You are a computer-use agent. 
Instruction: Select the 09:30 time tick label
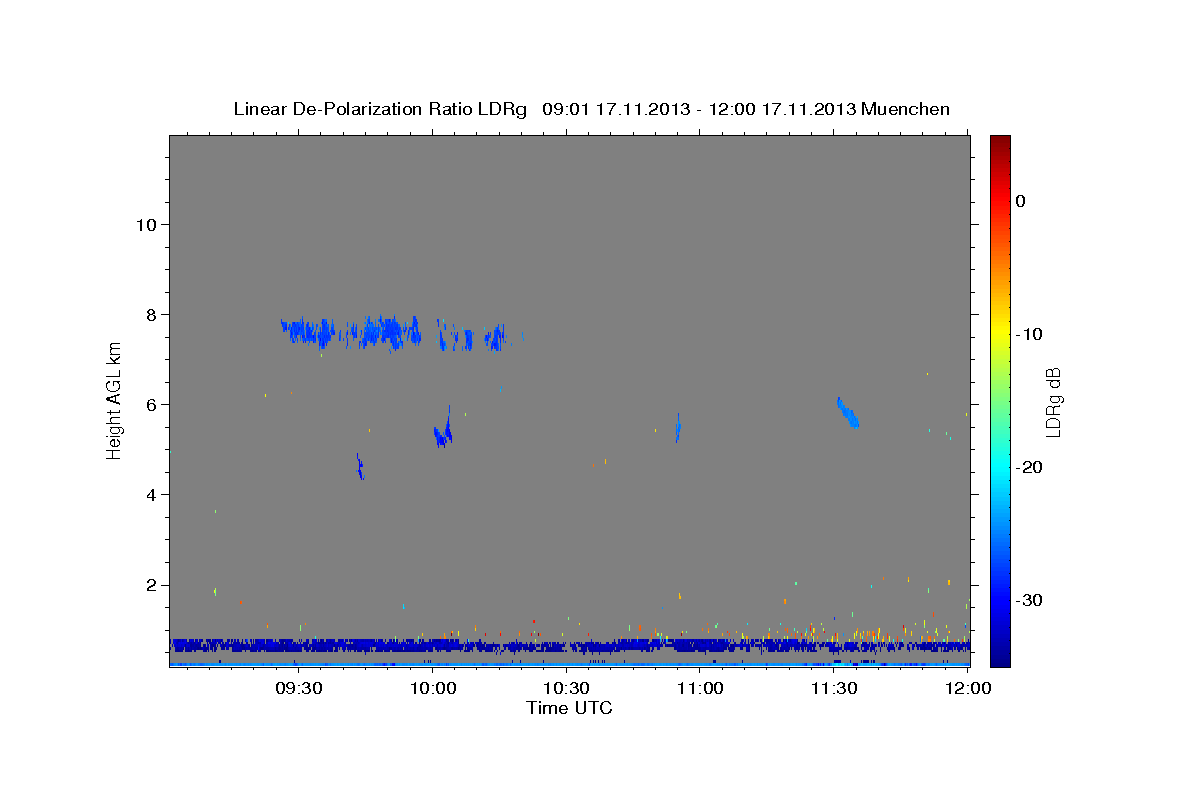tap(299, 688)
